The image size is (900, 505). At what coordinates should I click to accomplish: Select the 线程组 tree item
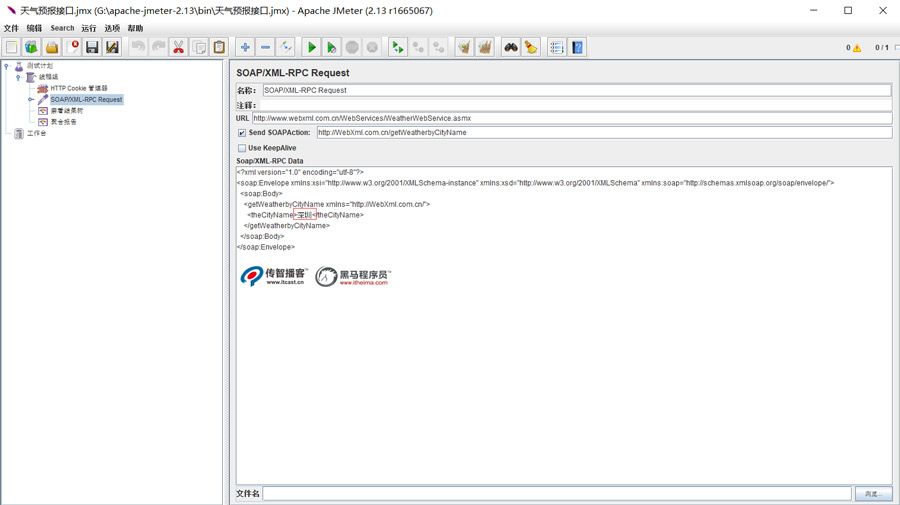(x=48, y=77)
